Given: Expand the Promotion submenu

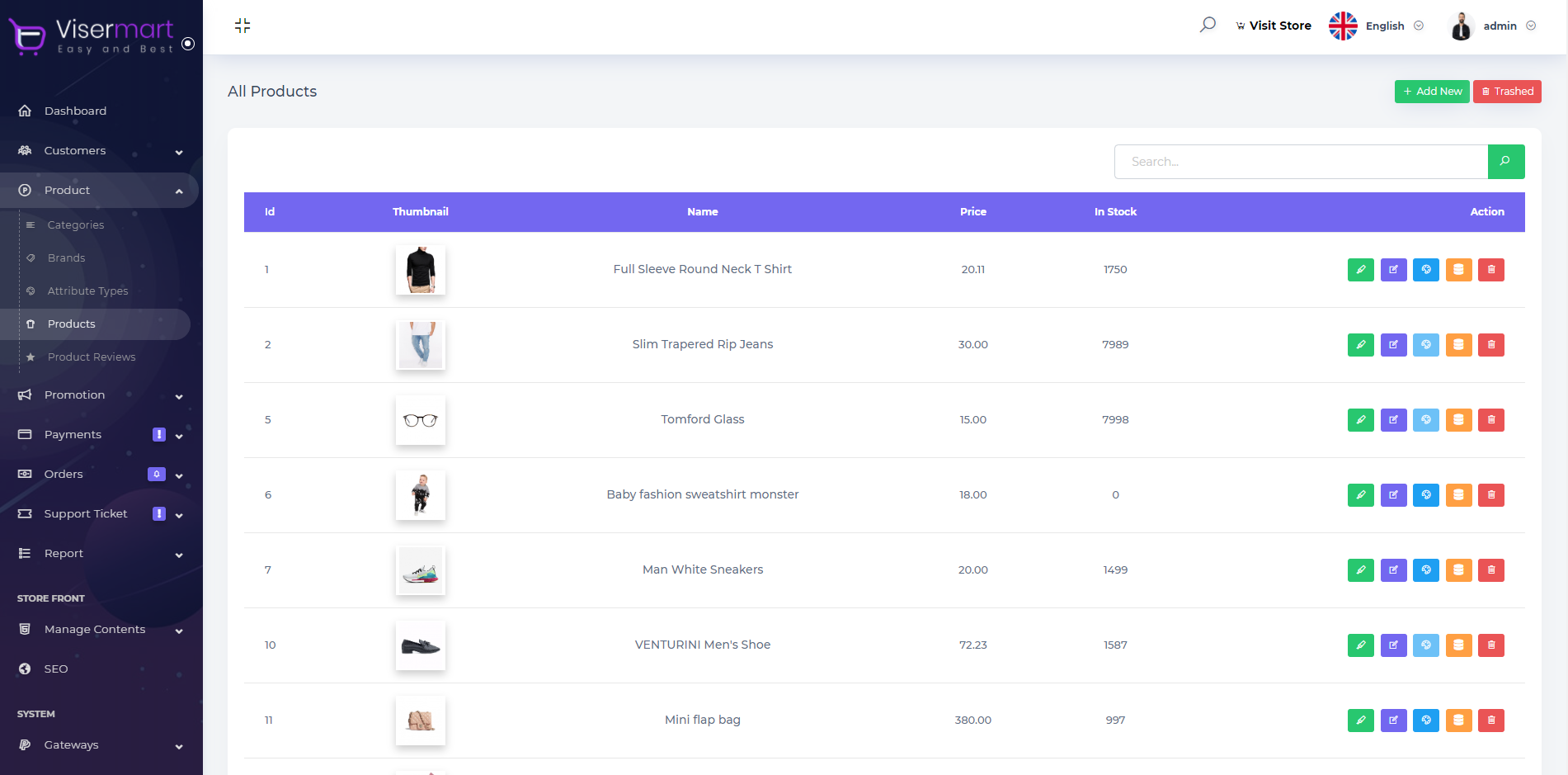Looking at the screenshot, I should coord(99,395).
